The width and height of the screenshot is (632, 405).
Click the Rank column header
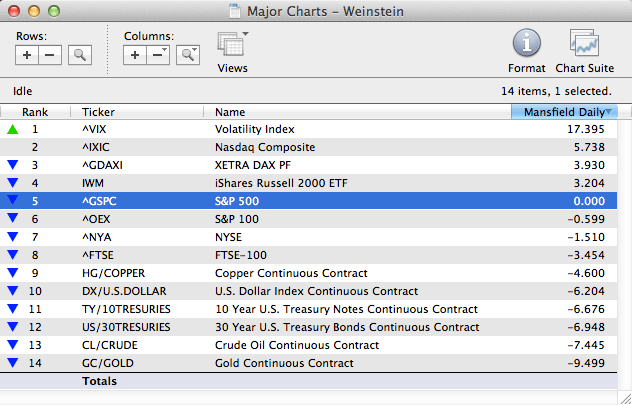[35, 112]
